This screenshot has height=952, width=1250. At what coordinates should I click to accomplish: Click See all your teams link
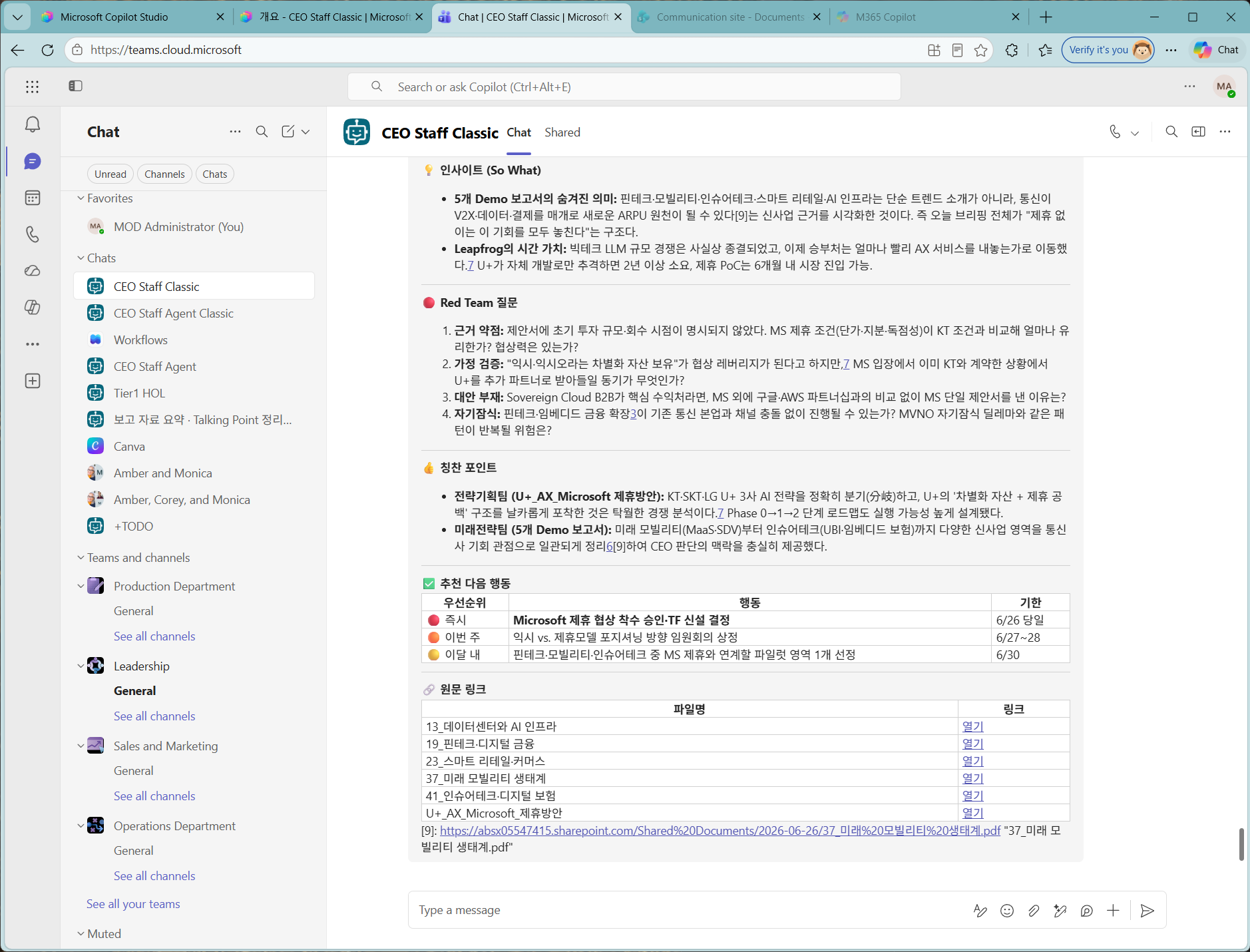click(x=133, y=904)
